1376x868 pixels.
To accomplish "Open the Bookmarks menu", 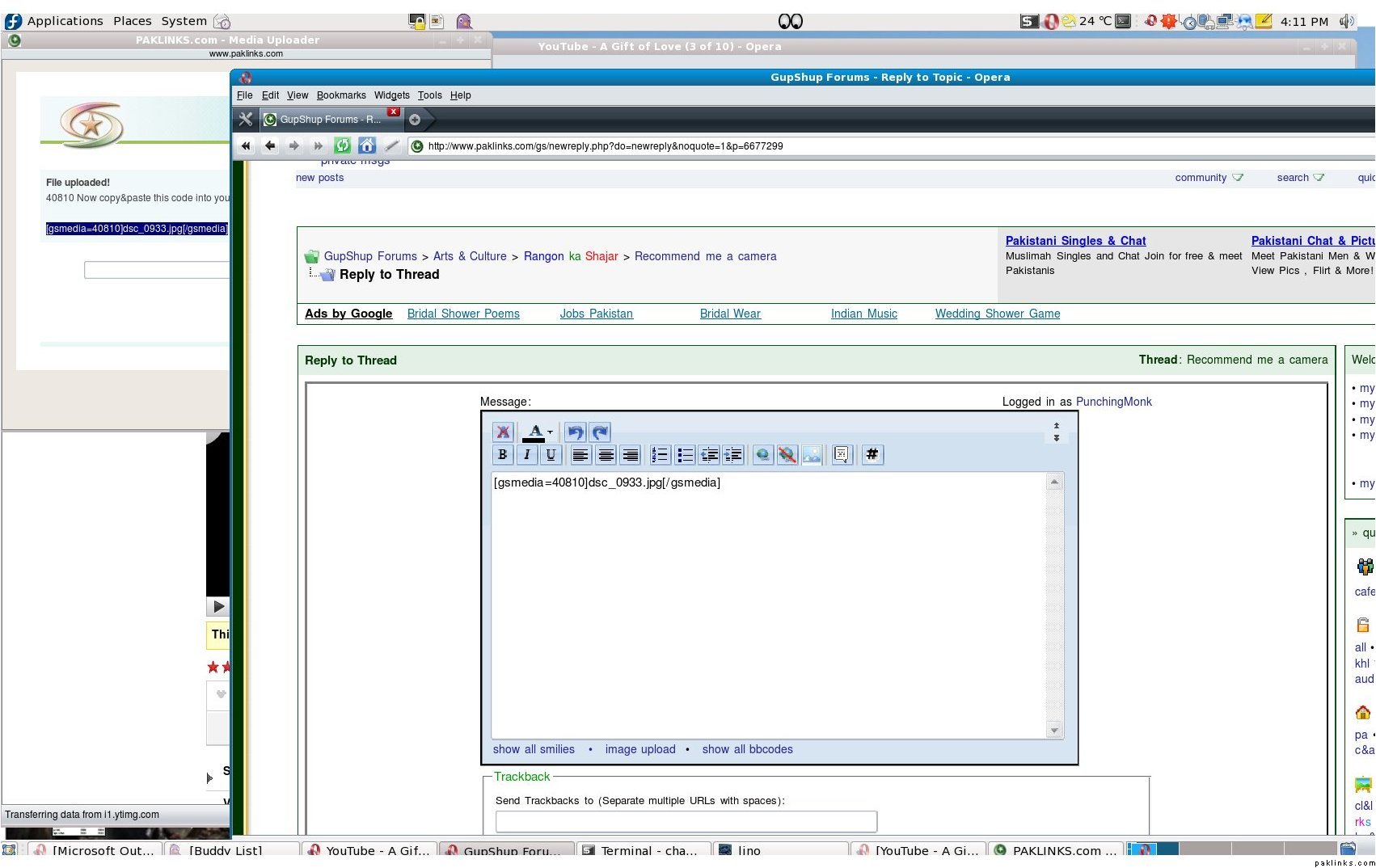I will point(340,95).
